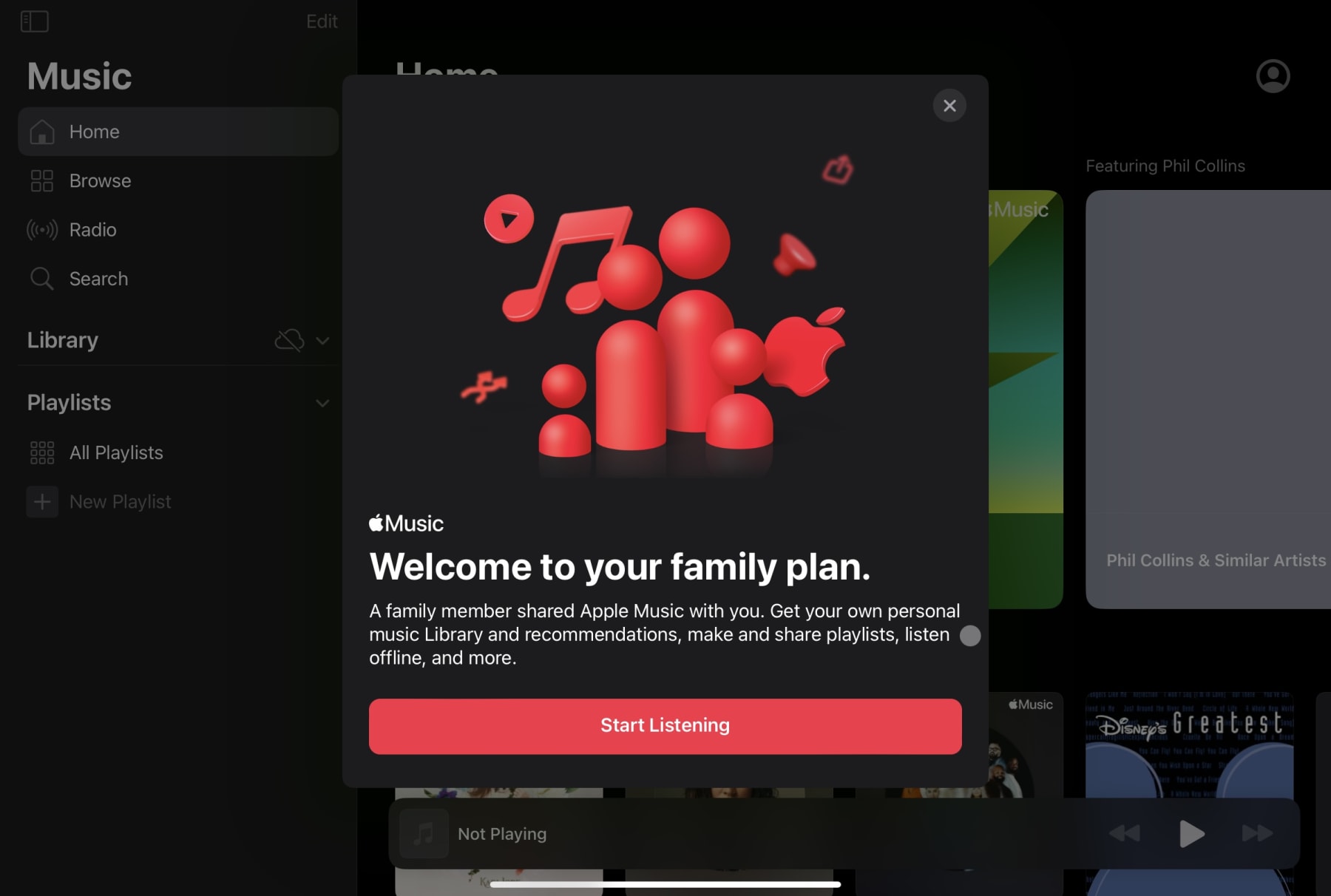This screenshot has width=1331, height=896.
Task: Open Disney's Greatest album thumbnail
Action: pos(1190,744)
